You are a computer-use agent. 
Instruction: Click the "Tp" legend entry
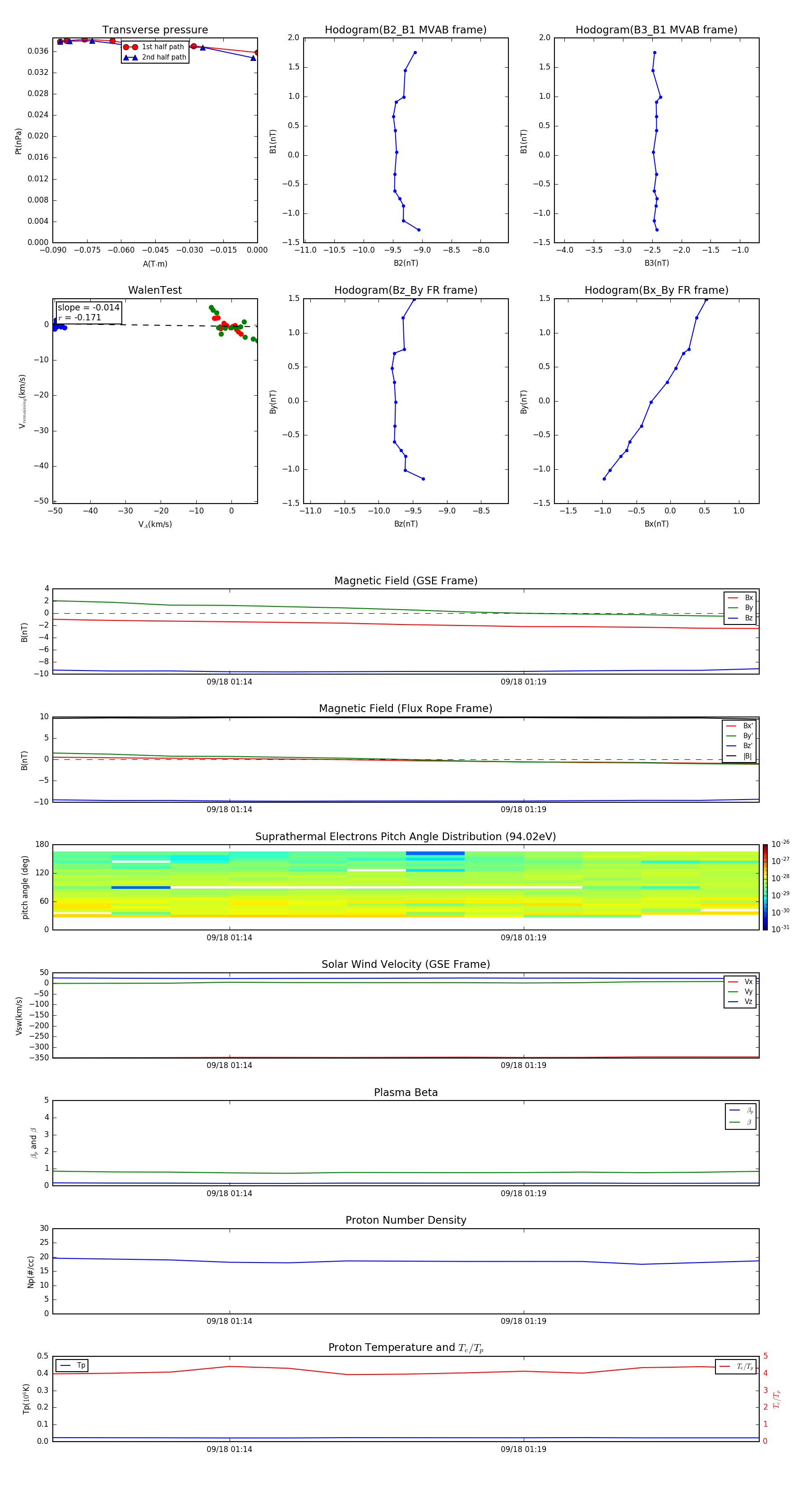pos(72,1365)
